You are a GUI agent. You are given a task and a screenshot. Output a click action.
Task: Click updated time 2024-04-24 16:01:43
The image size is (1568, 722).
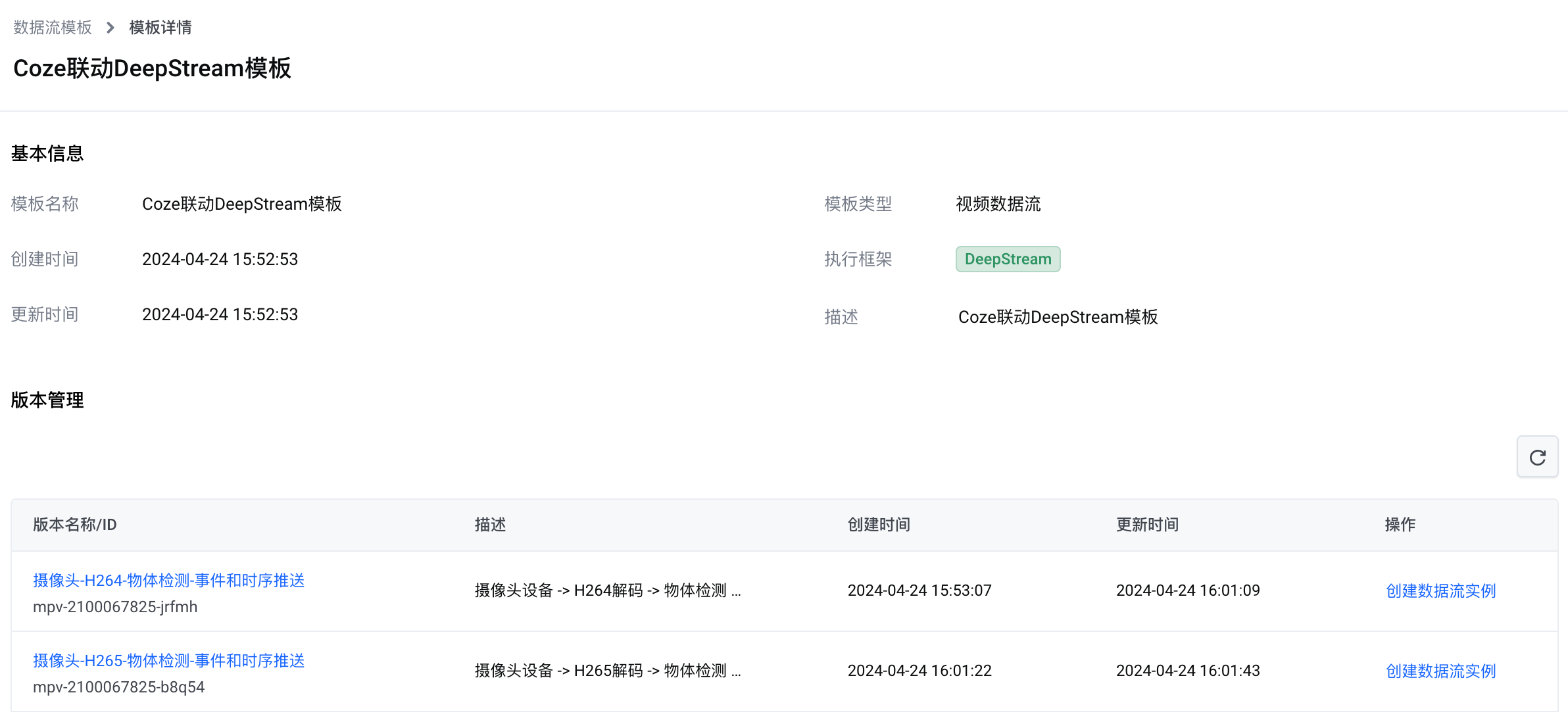pyautogui.click(x=1188, y=671)
